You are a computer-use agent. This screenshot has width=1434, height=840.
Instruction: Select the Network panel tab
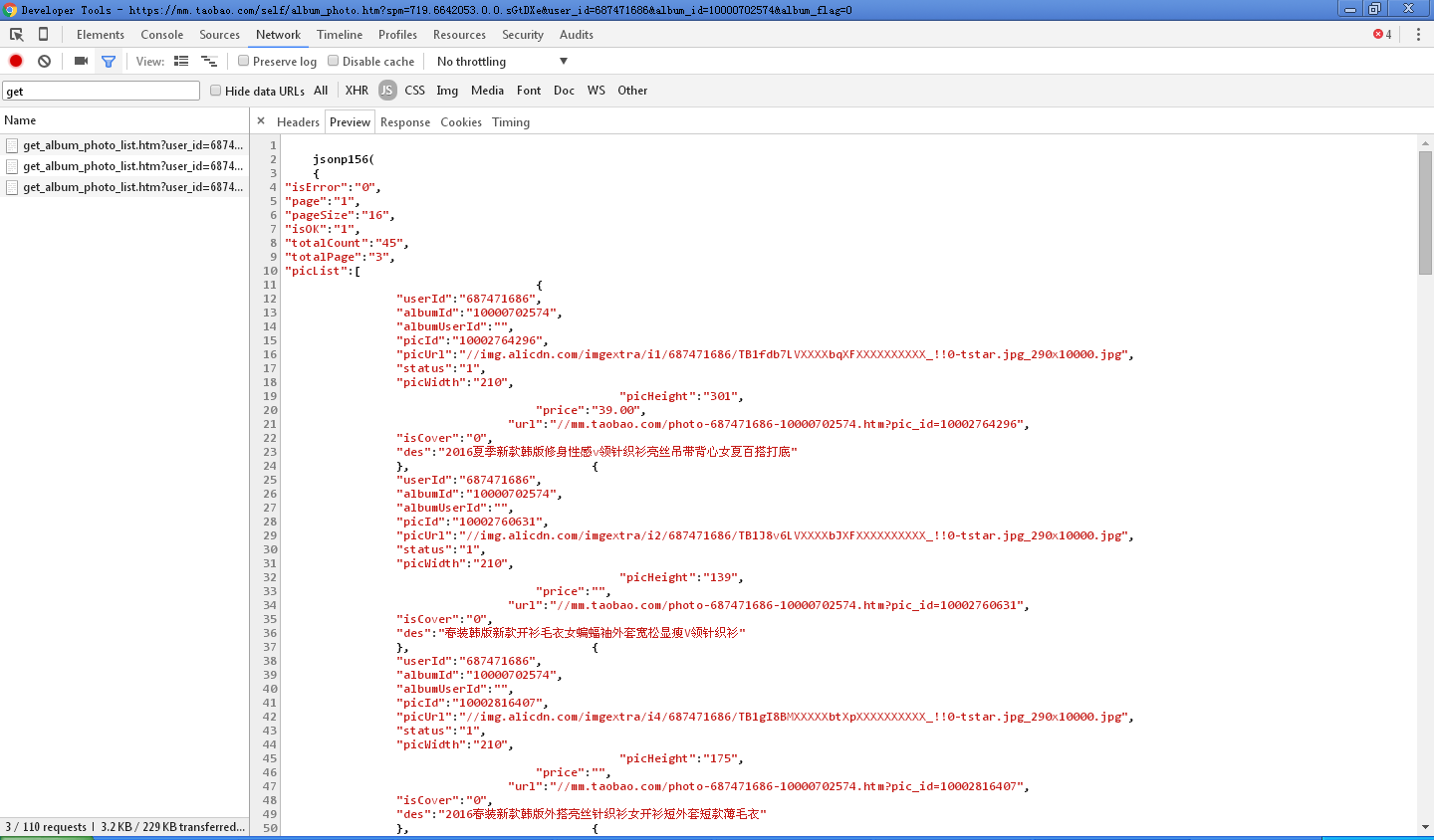278,34
